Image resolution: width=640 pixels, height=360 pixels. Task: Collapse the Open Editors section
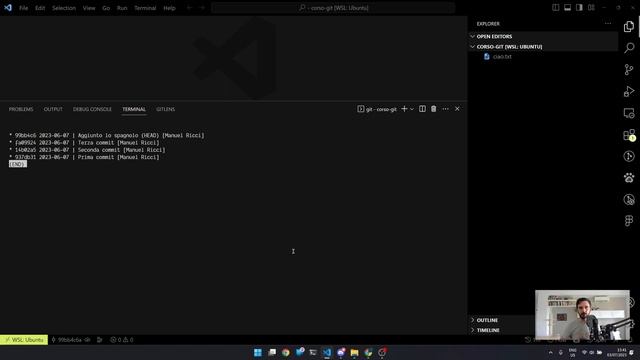(x=543, y=36)
